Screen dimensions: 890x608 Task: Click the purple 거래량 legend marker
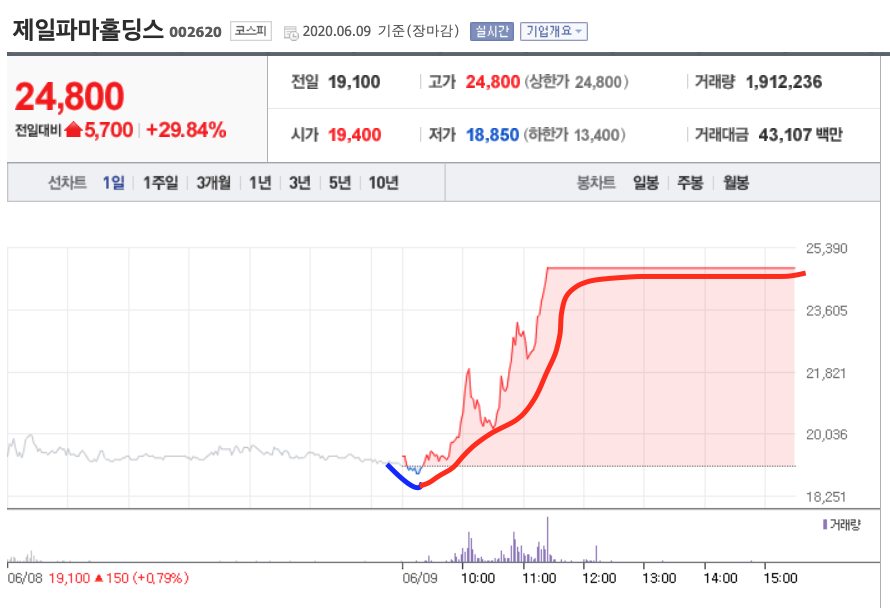point(825,525)
